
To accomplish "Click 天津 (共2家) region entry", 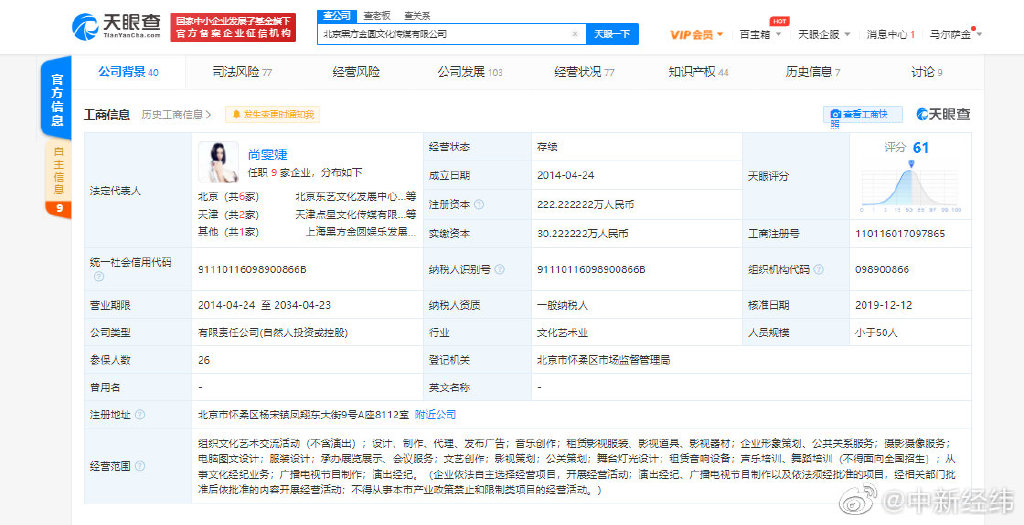I will click(229, 214).
